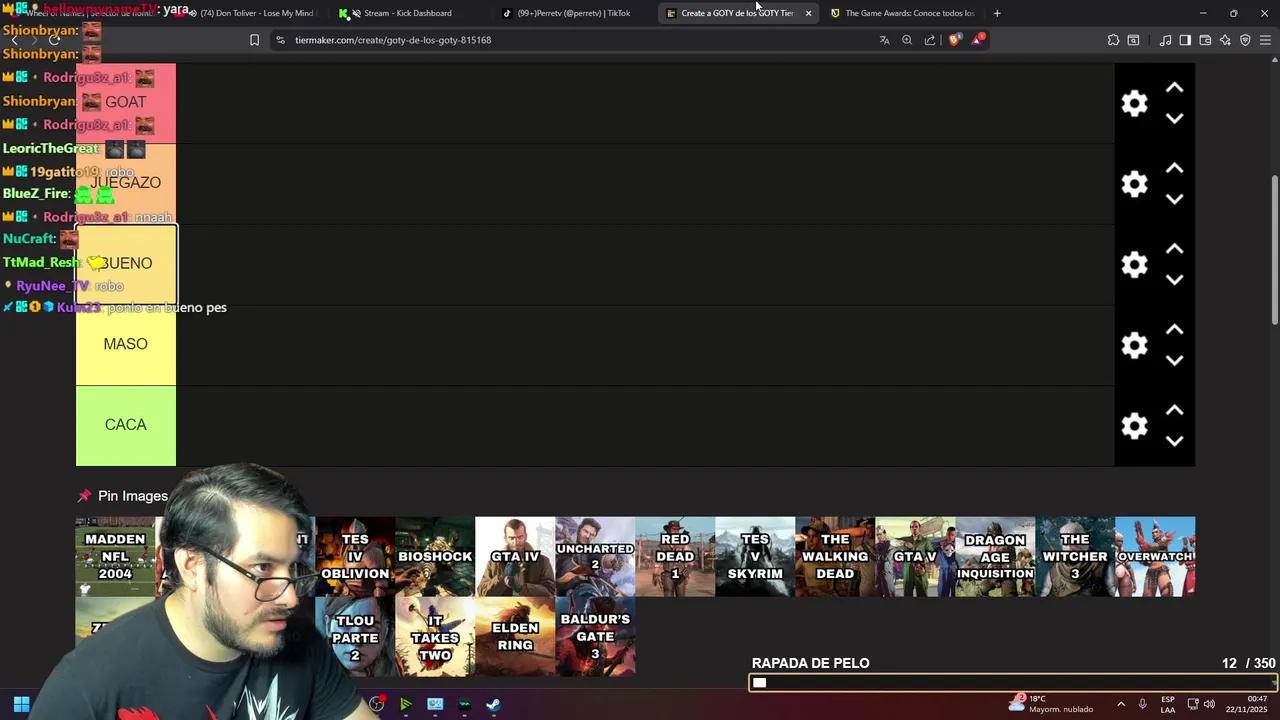Select The Witcher 3 image

tap(1075, 556)
